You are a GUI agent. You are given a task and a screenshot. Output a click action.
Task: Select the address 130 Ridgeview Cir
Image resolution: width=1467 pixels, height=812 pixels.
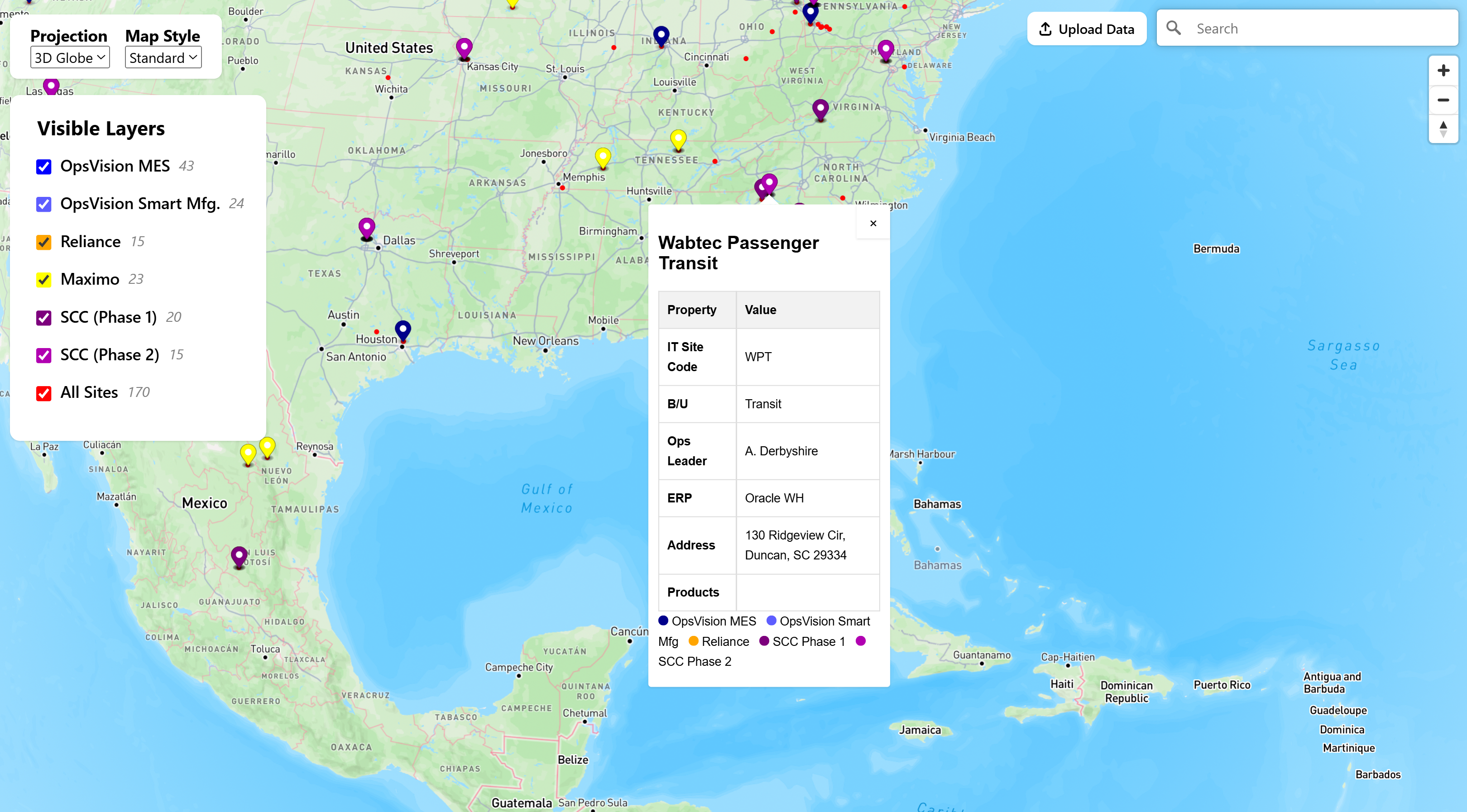point(808,545)
